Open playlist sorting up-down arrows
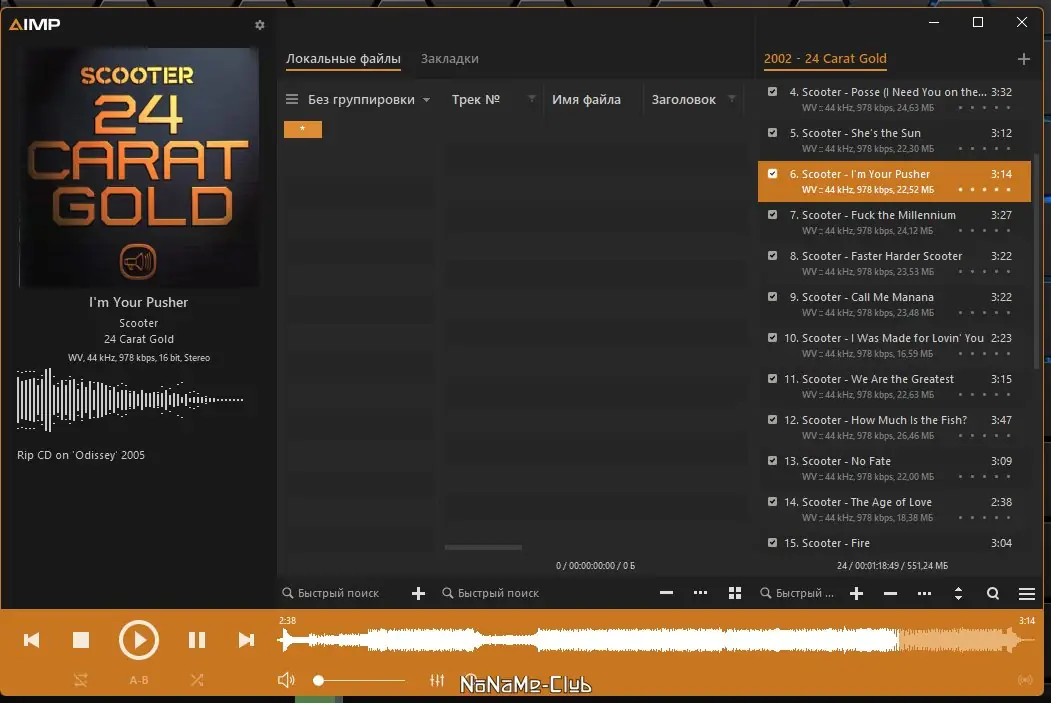 [x=959, y=593]
